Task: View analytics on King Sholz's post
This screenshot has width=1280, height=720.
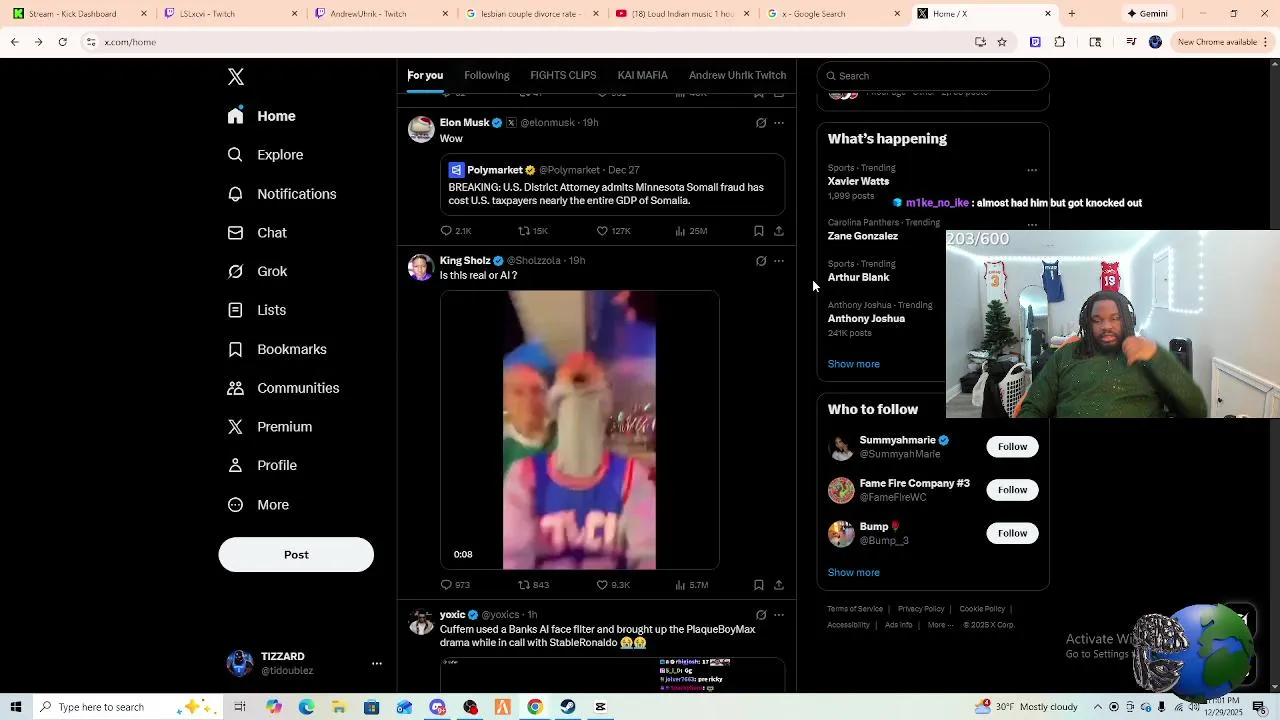Action: [692, 585]
